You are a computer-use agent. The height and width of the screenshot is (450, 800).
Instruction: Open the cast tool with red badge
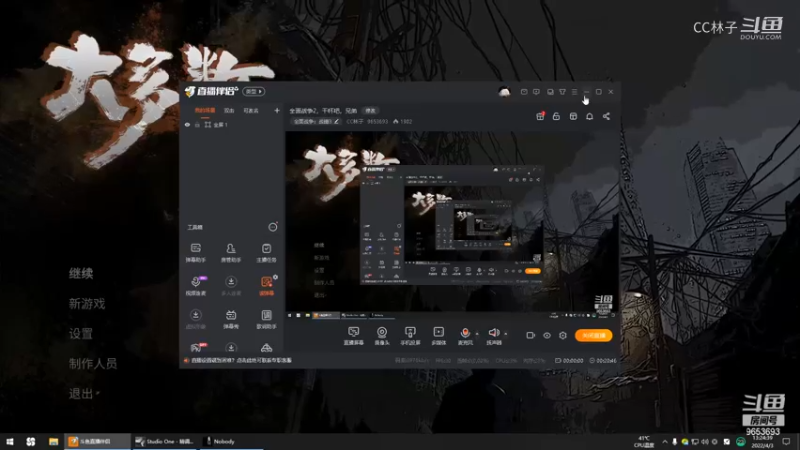click(196, 347)
